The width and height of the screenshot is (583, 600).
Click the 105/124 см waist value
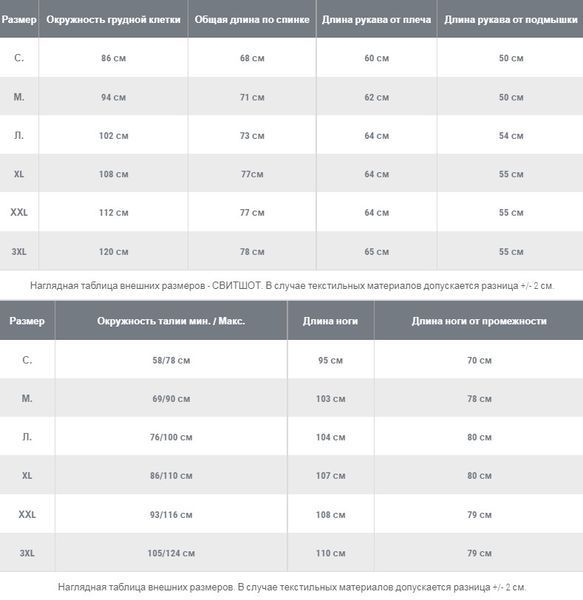[171, 553]
